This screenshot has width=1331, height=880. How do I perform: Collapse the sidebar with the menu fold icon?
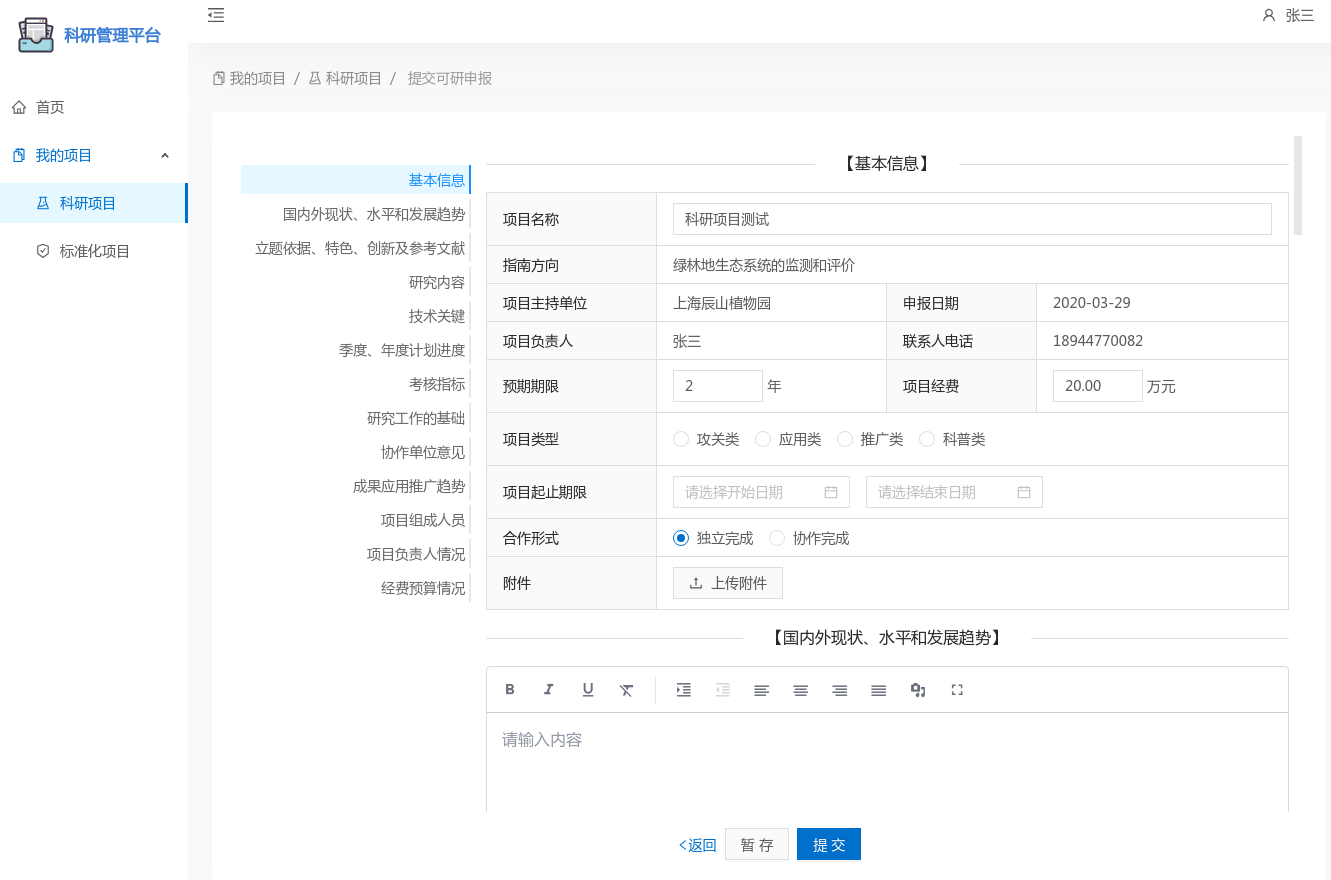tap(216, 15)
